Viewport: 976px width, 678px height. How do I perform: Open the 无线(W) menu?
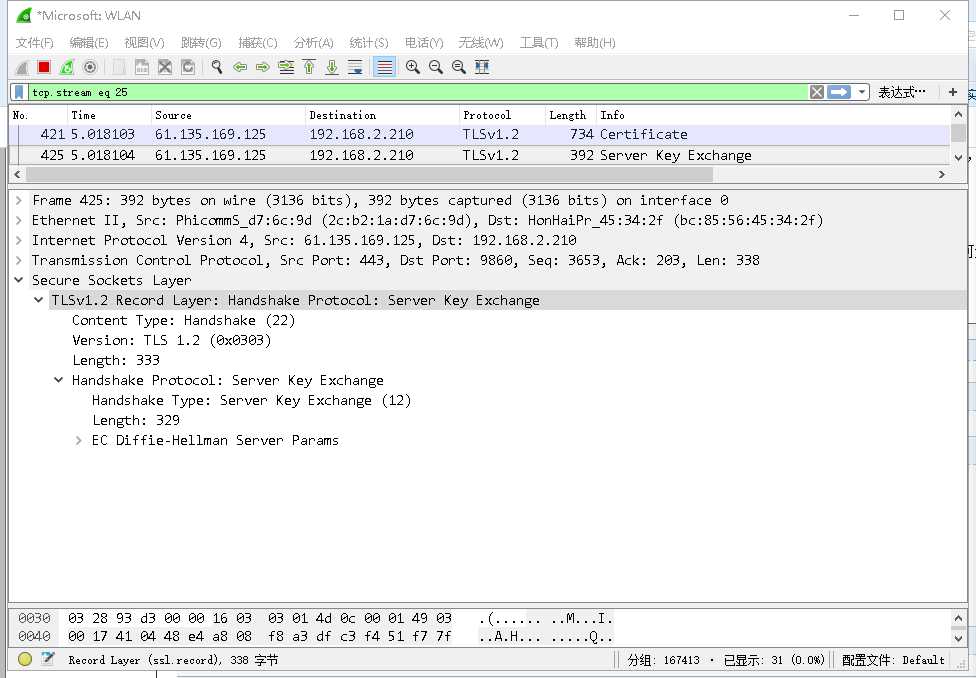481,42
